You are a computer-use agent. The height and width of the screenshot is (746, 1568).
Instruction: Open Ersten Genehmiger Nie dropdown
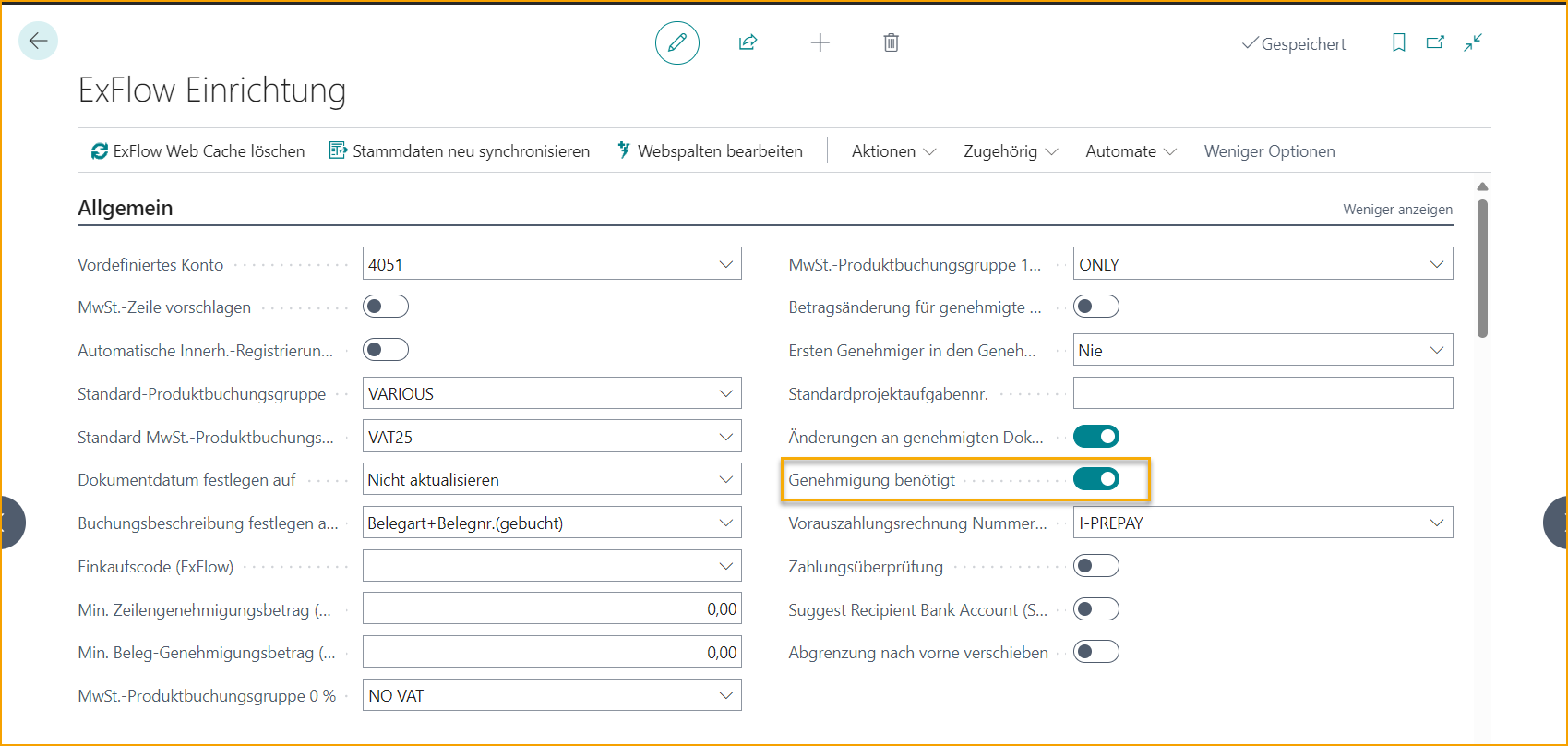pos(1437,350)
